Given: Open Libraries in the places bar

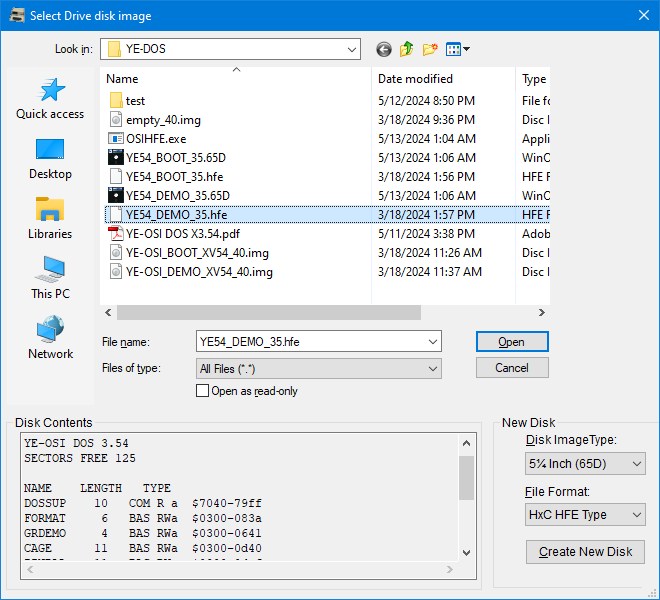Looking at the screenshot, I should click(50, 219).
